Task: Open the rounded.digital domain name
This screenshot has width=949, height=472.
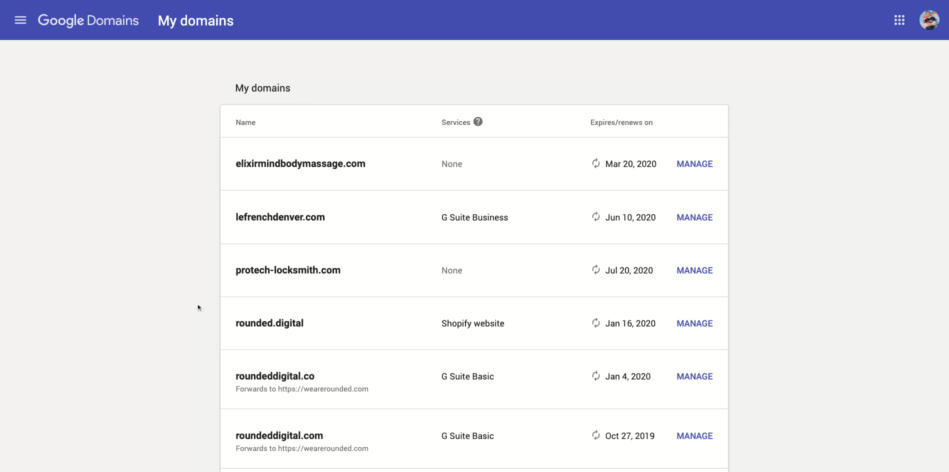Action: tap(269, 323)
